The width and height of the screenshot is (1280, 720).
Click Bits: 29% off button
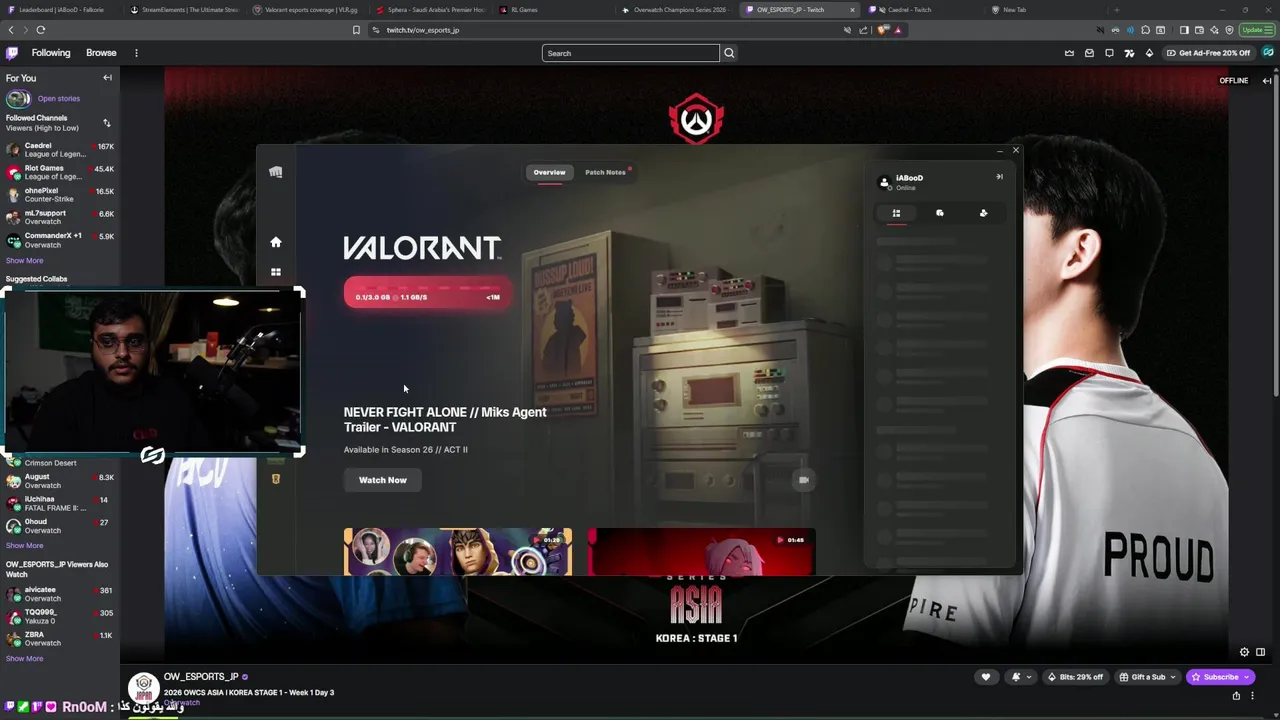coord(1075,677)
